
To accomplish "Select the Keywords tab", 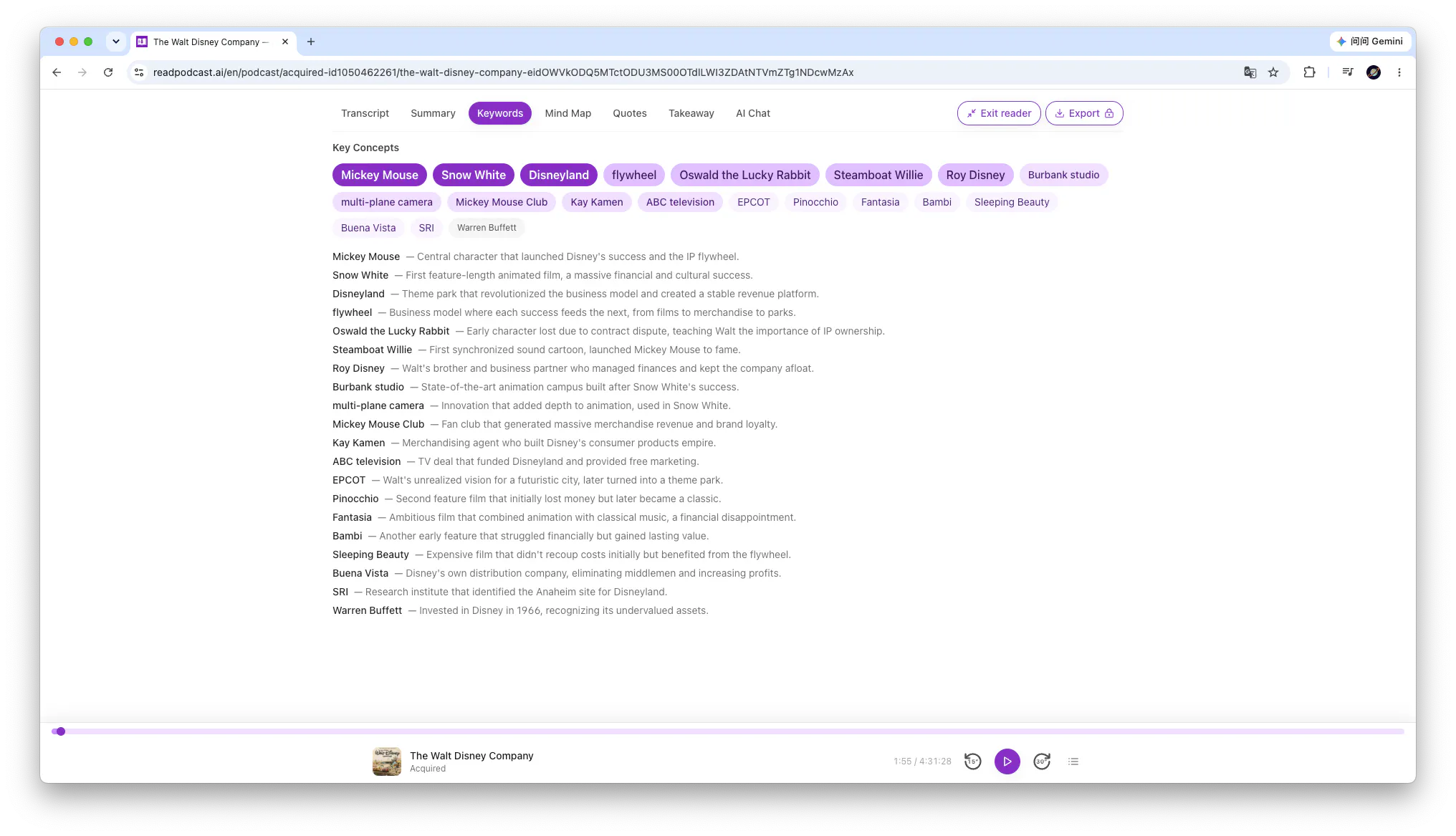I will pyautogui.click(x=500, y=113).
